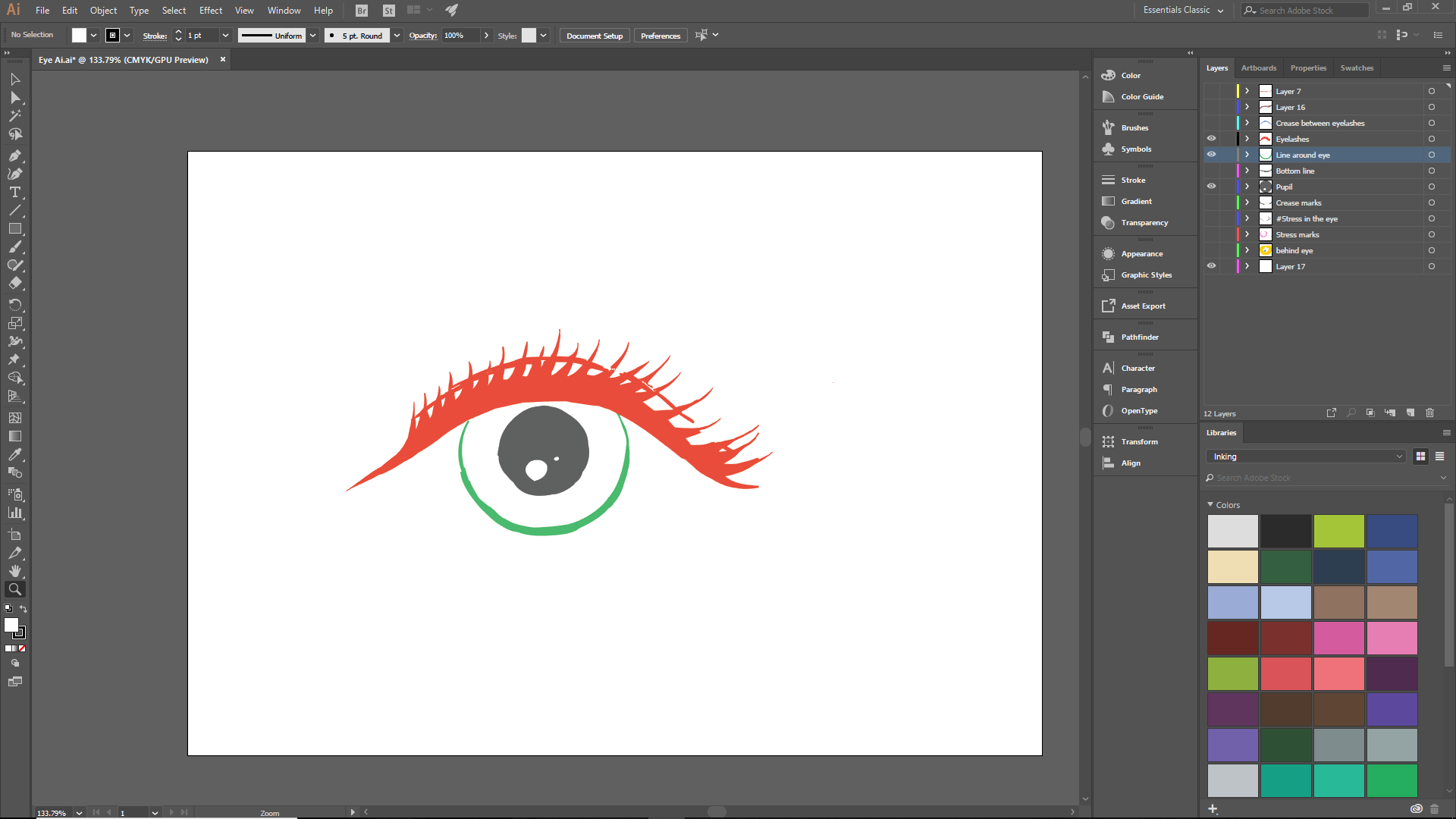This screenshot has width=1456, height=819.
Task: Open the Inking library dropdown
Action: pyautogui.click(x=1306, y=457)
